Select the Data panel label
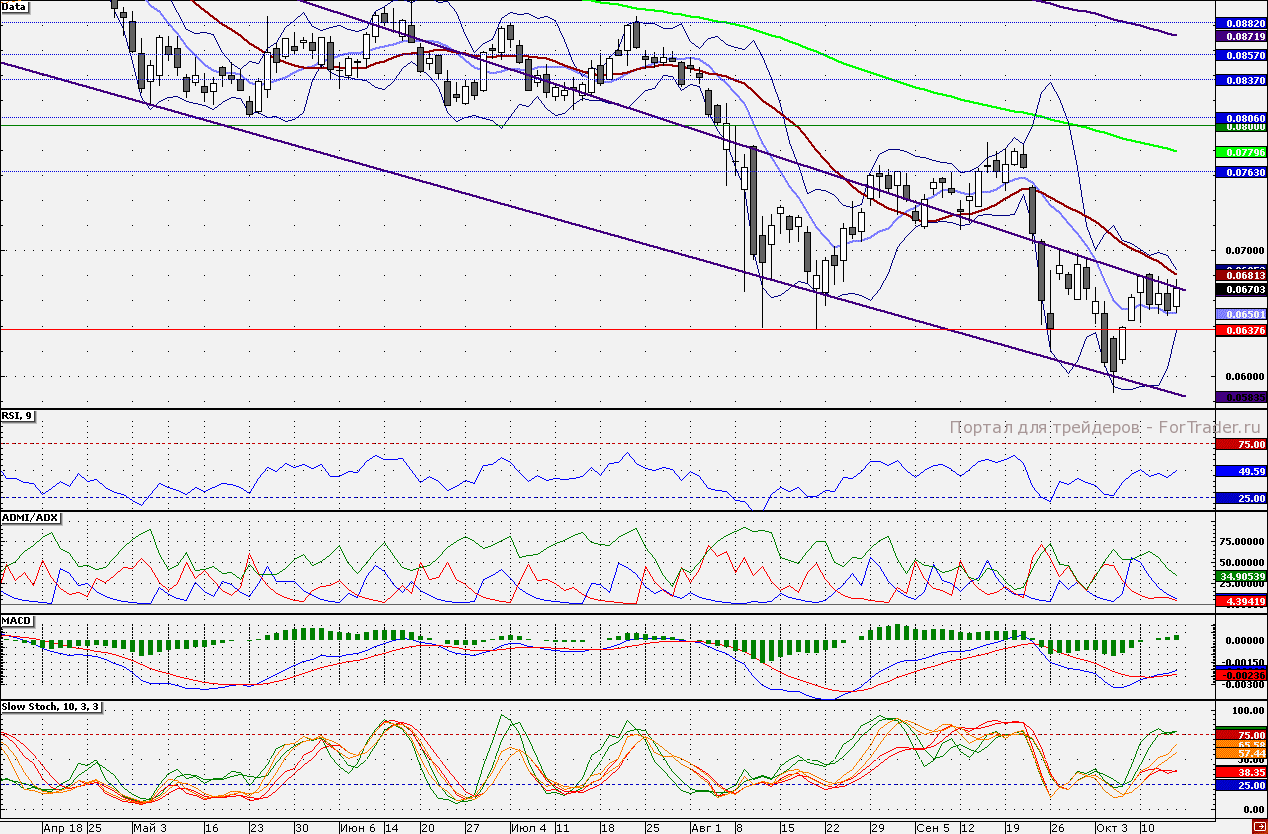Image resolution: width=1268 pixels, height=834 pixels. coord(15,6)
